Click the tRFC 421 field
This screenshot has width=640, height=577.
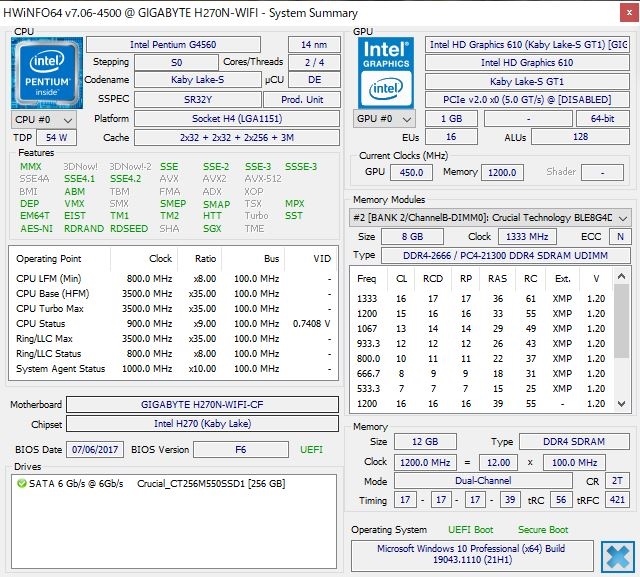[617, 500]
